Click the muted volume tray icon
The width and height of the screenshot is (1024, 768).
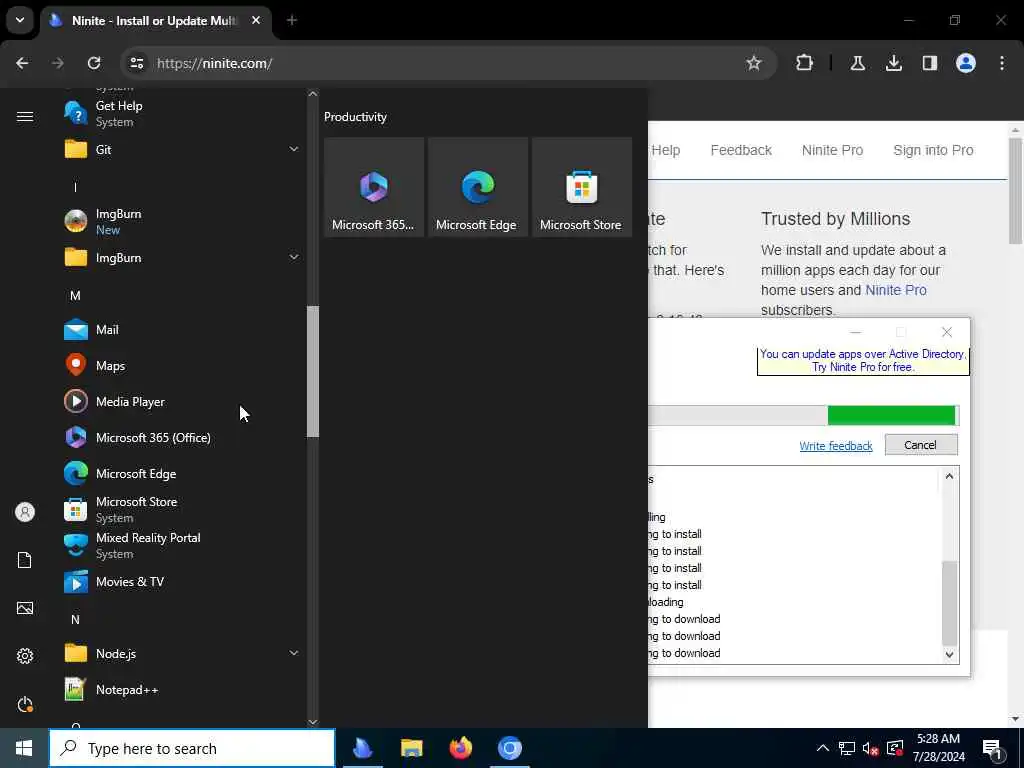point(870,748)
